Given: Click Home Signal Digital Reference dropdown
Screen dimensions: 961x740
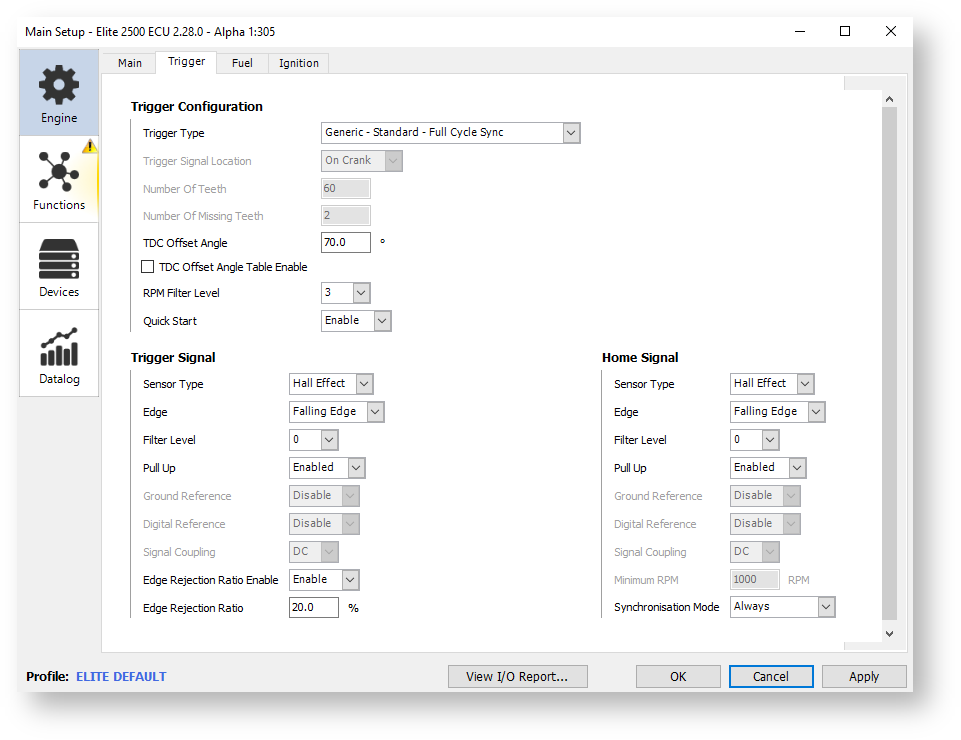Looking at the screenshot, I should point(765,524).
